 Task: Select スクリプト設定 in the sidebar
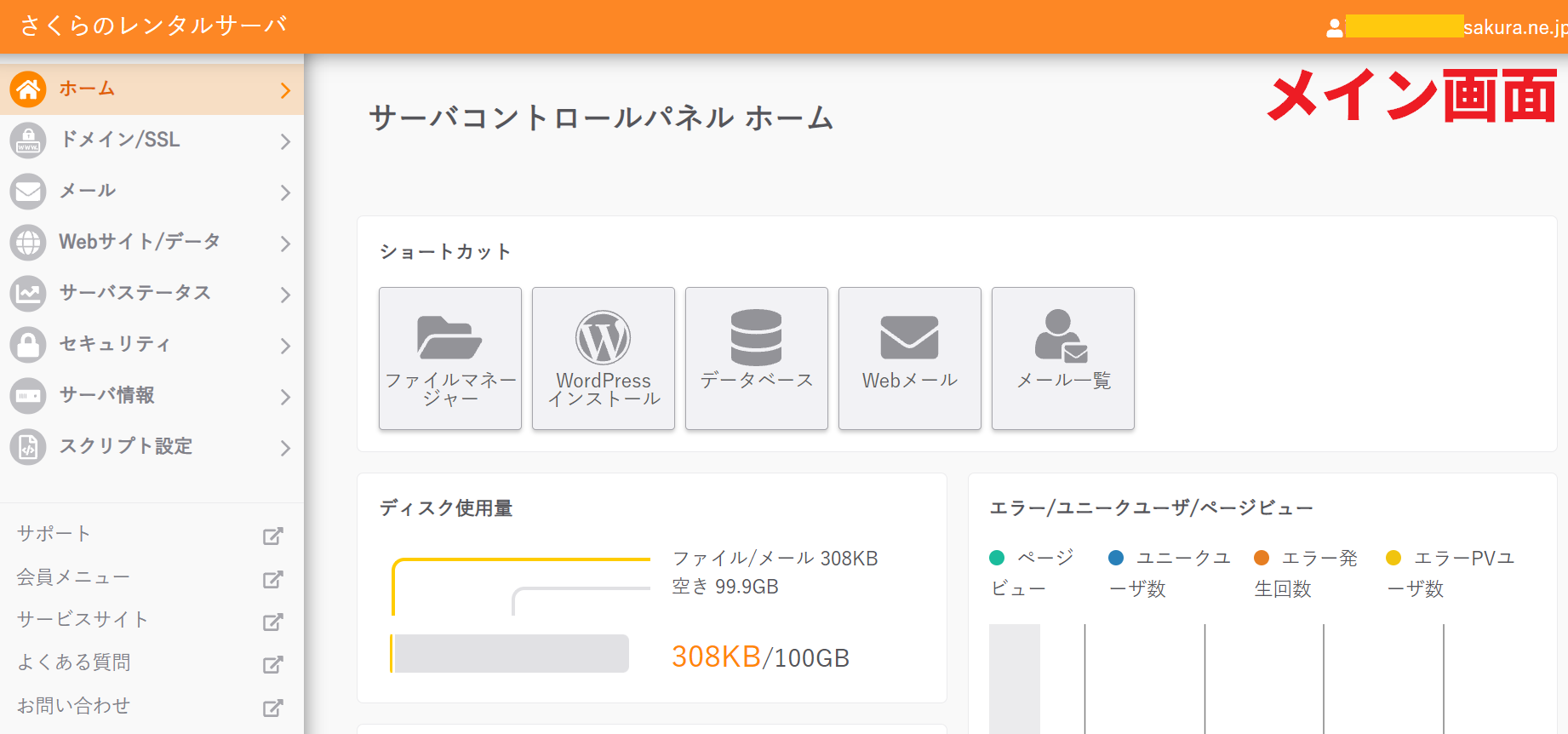coord(152,447)
